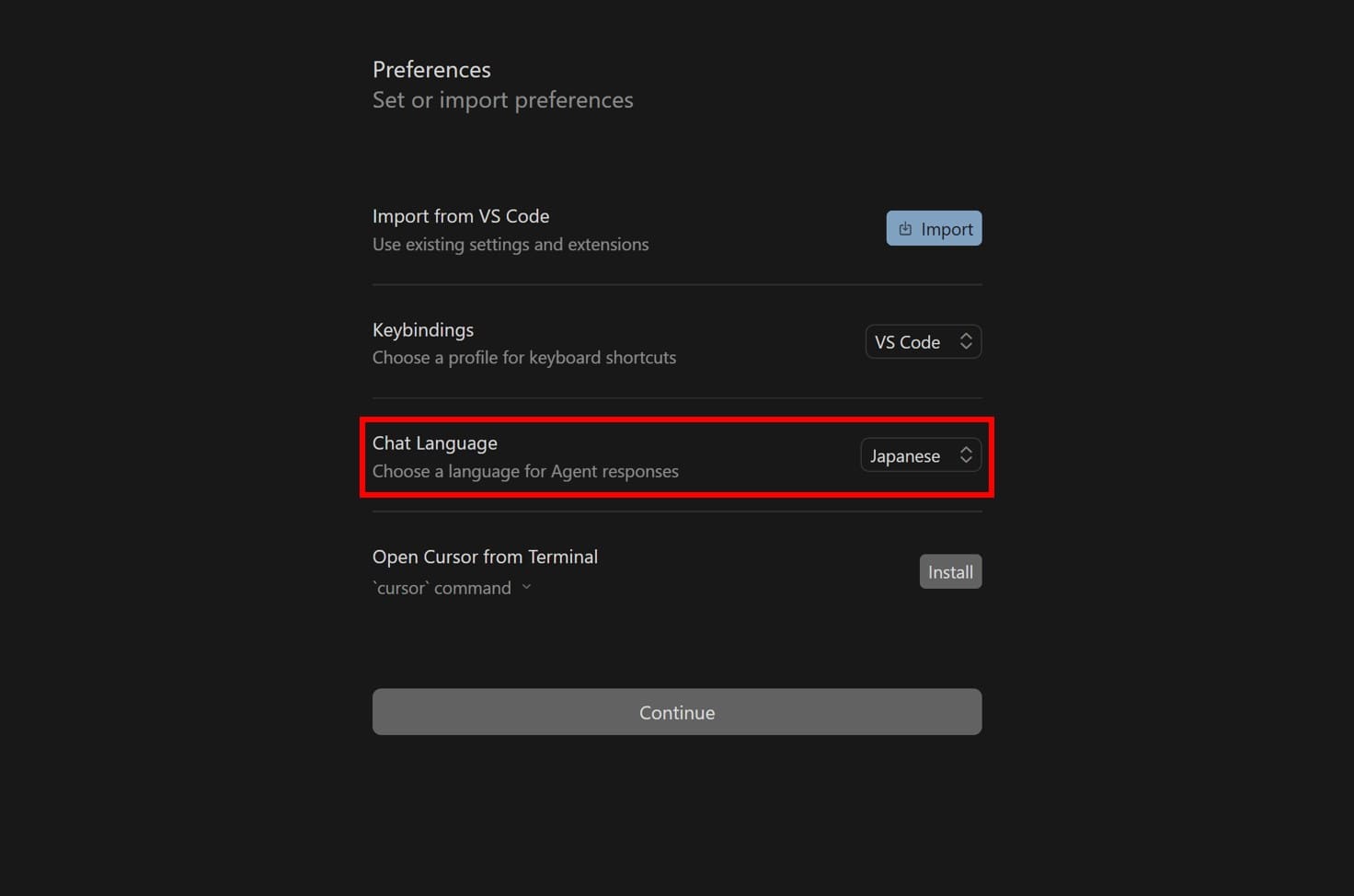Click "Choose a profile for keyboard shortcuts" text
This screenshot has width=1354, height=896.
click(524, 358)
